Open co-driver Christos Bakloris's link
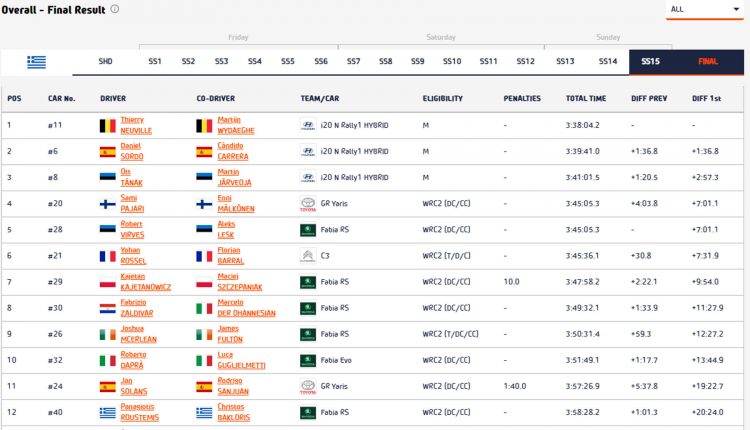 [x=233, y=412]
